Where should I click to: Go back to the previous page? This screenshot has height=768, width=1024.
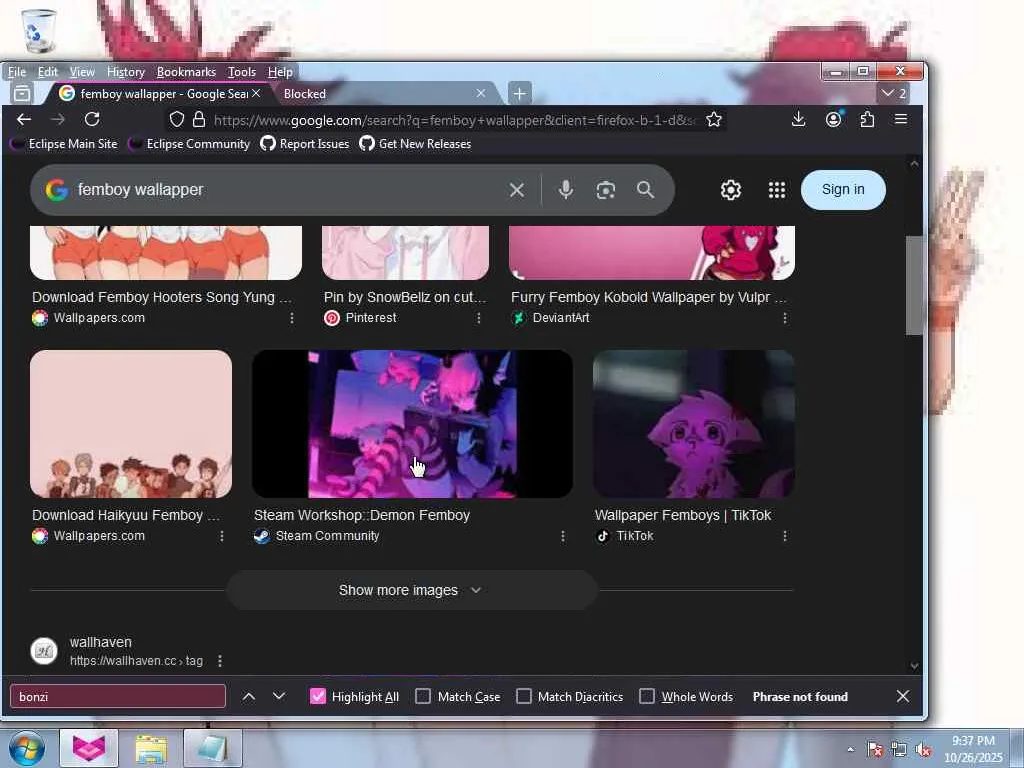[24, 120]
